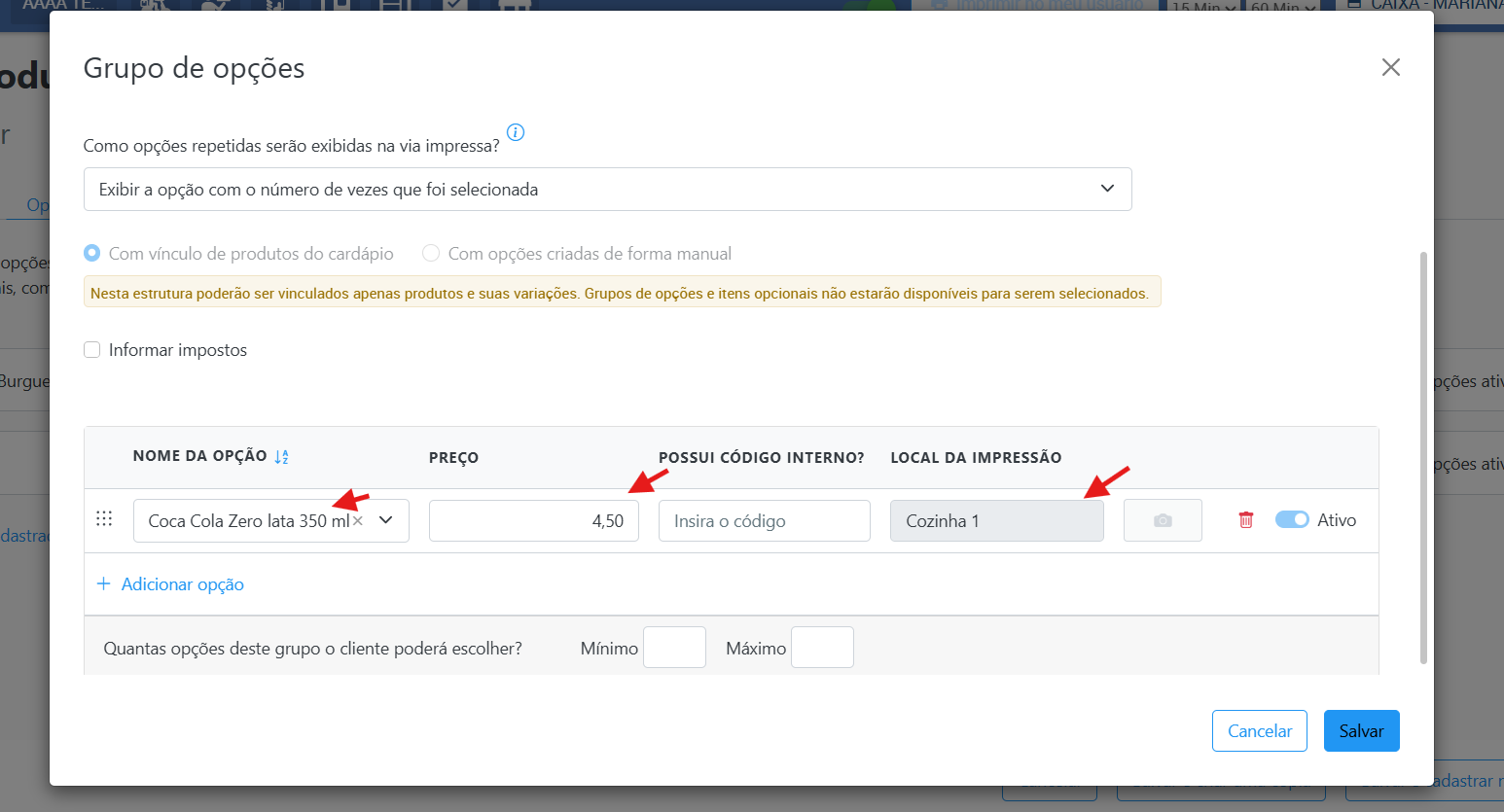
Task: Open the repeated options display dropdown
Action: pyautogui.click(x=607, y=190)
